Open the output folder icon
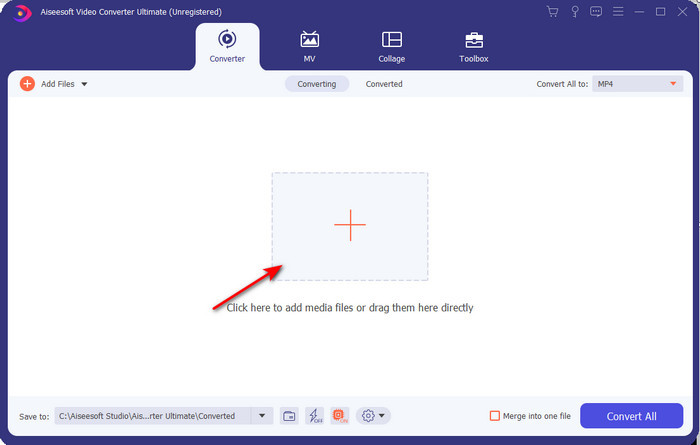 (289, 416)
